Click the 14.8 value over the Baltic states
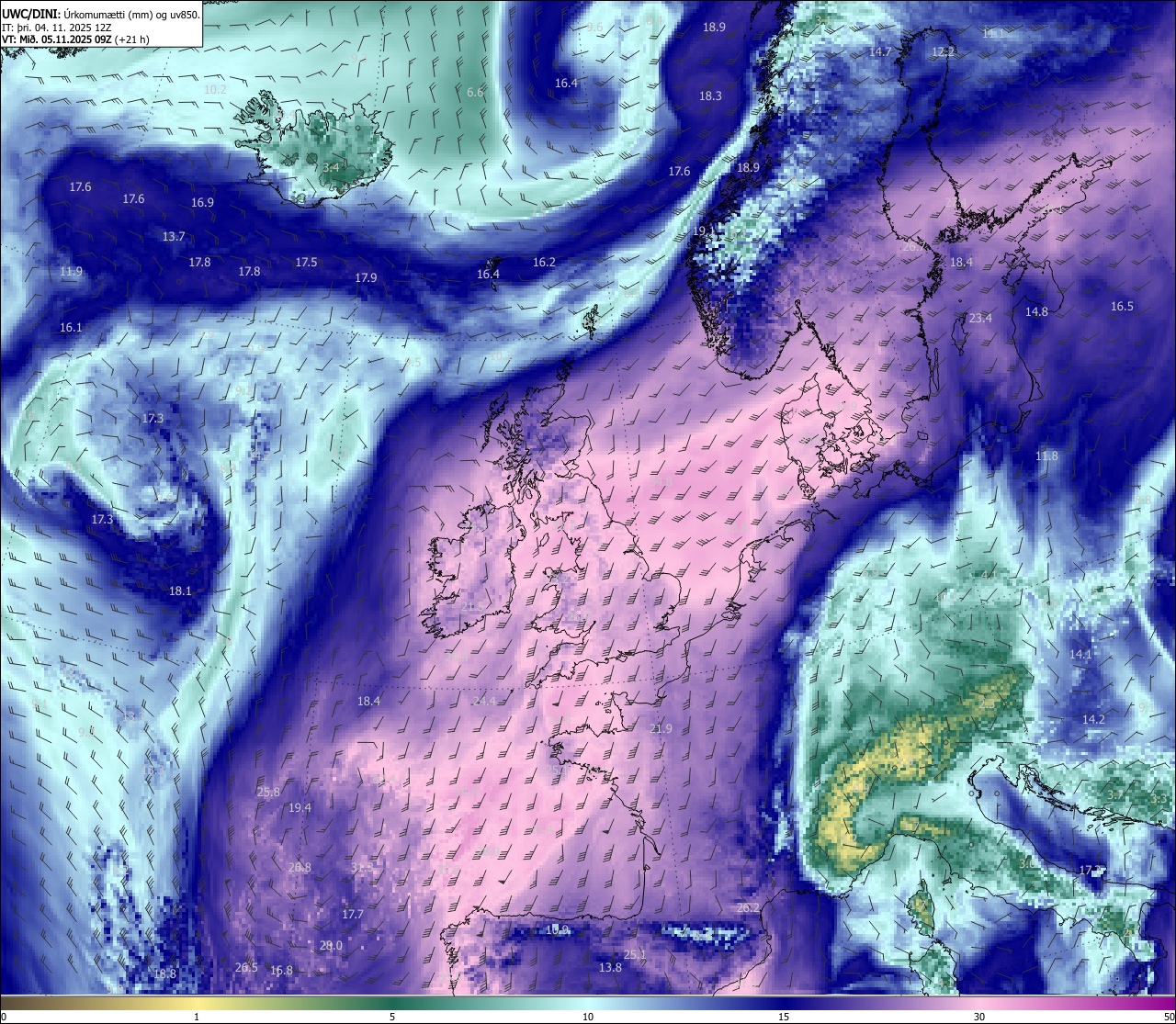This screenshot has height=1024, width=1176. click(x=1036, y=311)
